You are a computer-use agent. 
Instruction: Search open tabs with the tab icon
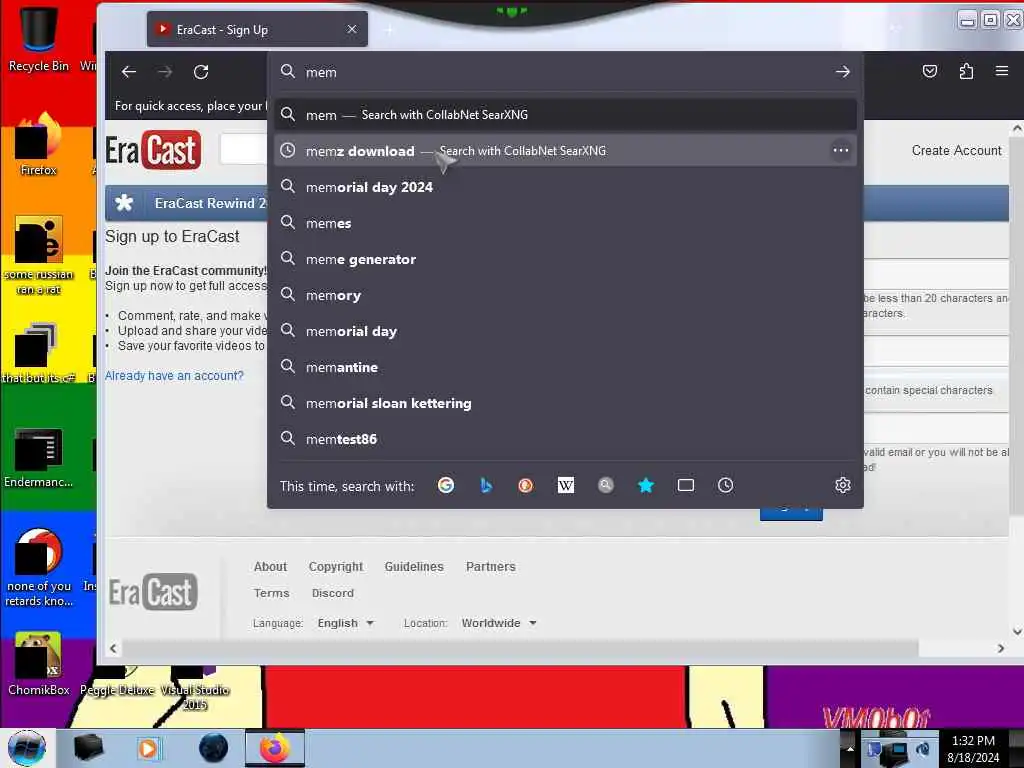click(686, 485)
